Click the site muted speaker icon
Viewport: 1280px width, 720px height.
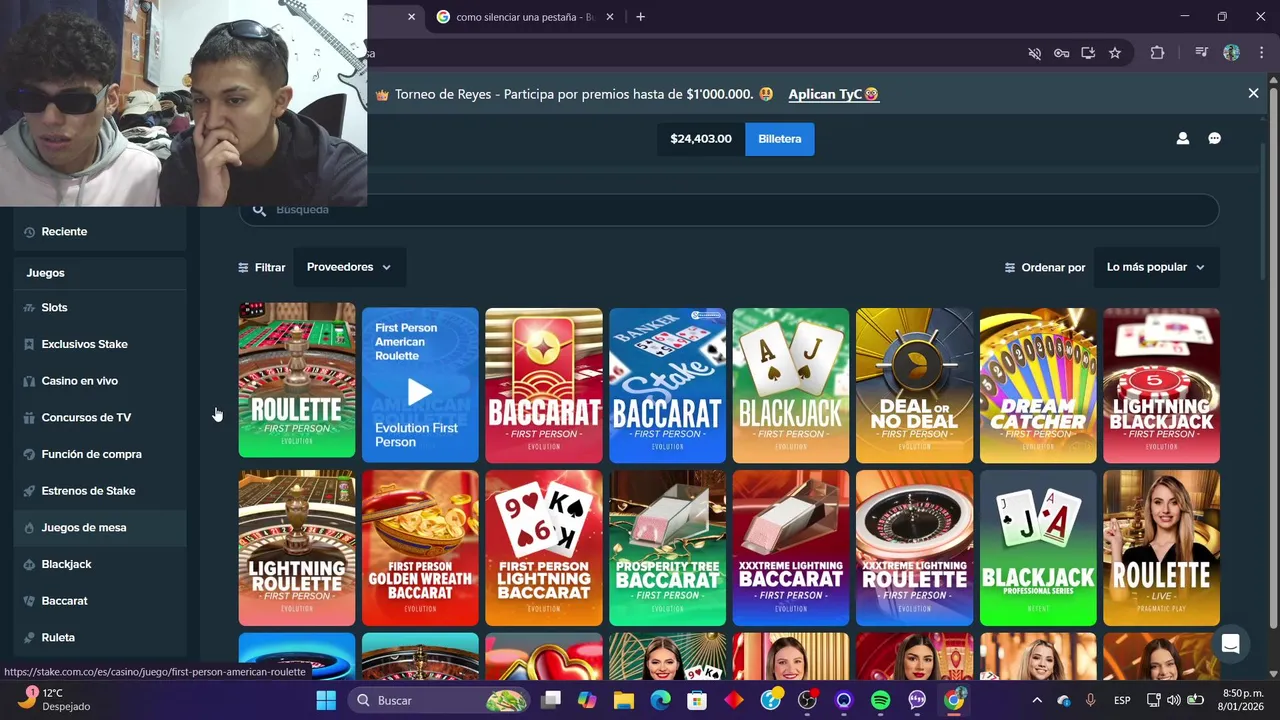[1035, 53]
